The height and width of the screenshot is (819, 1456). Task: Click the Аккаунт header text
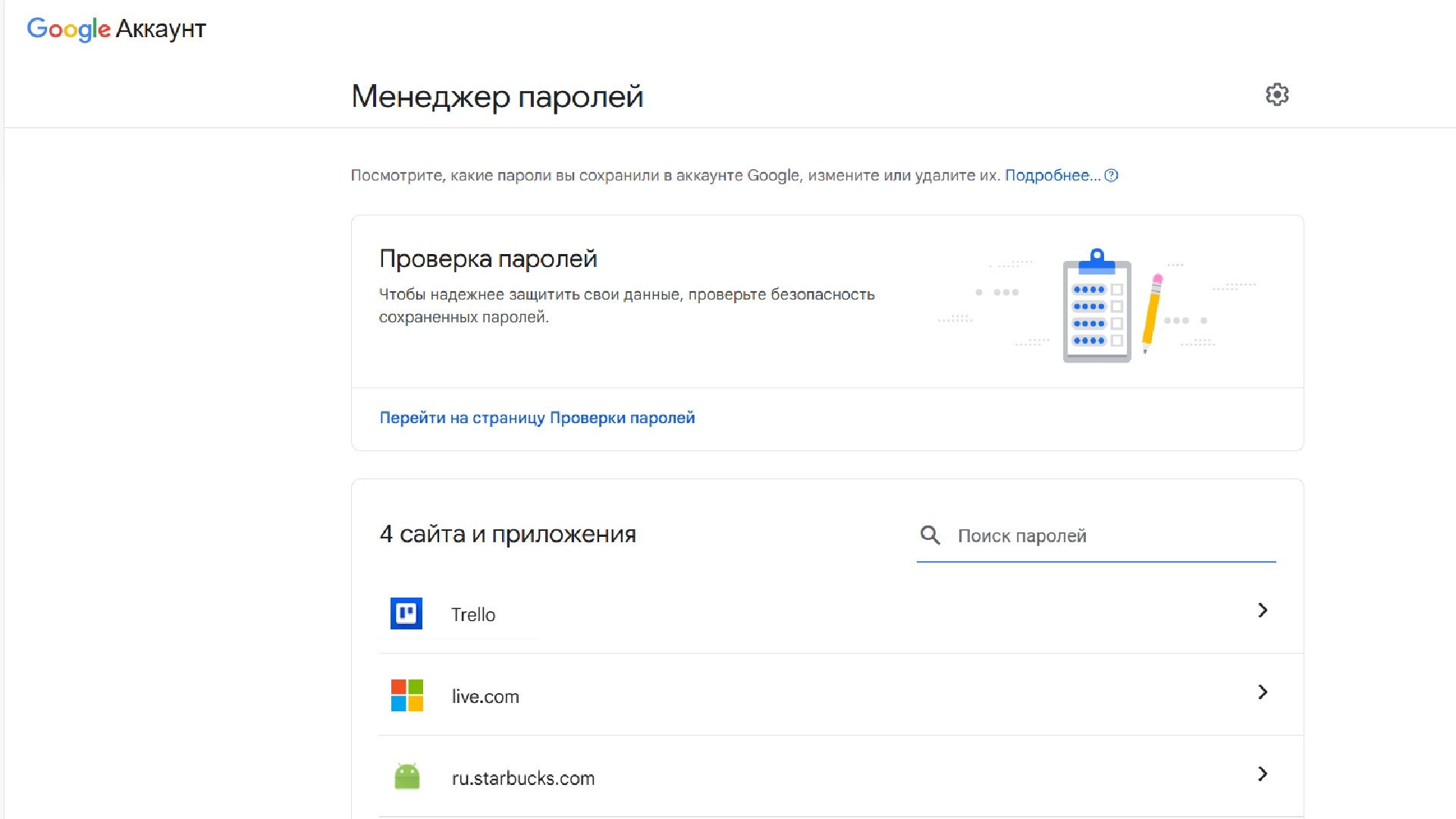[161, 30]
